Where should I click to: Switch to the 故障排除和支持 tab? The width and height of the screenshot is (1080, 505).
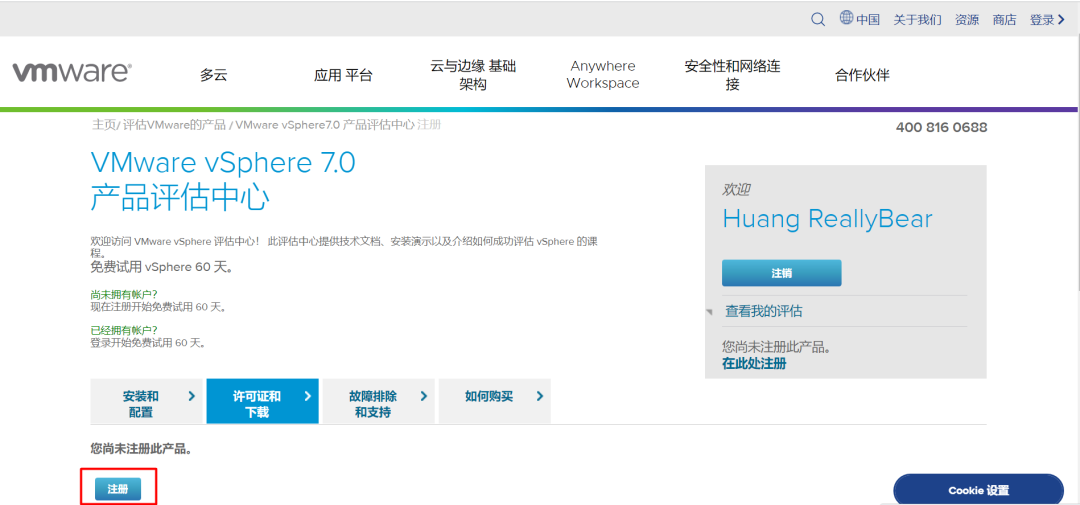(379, 401)
